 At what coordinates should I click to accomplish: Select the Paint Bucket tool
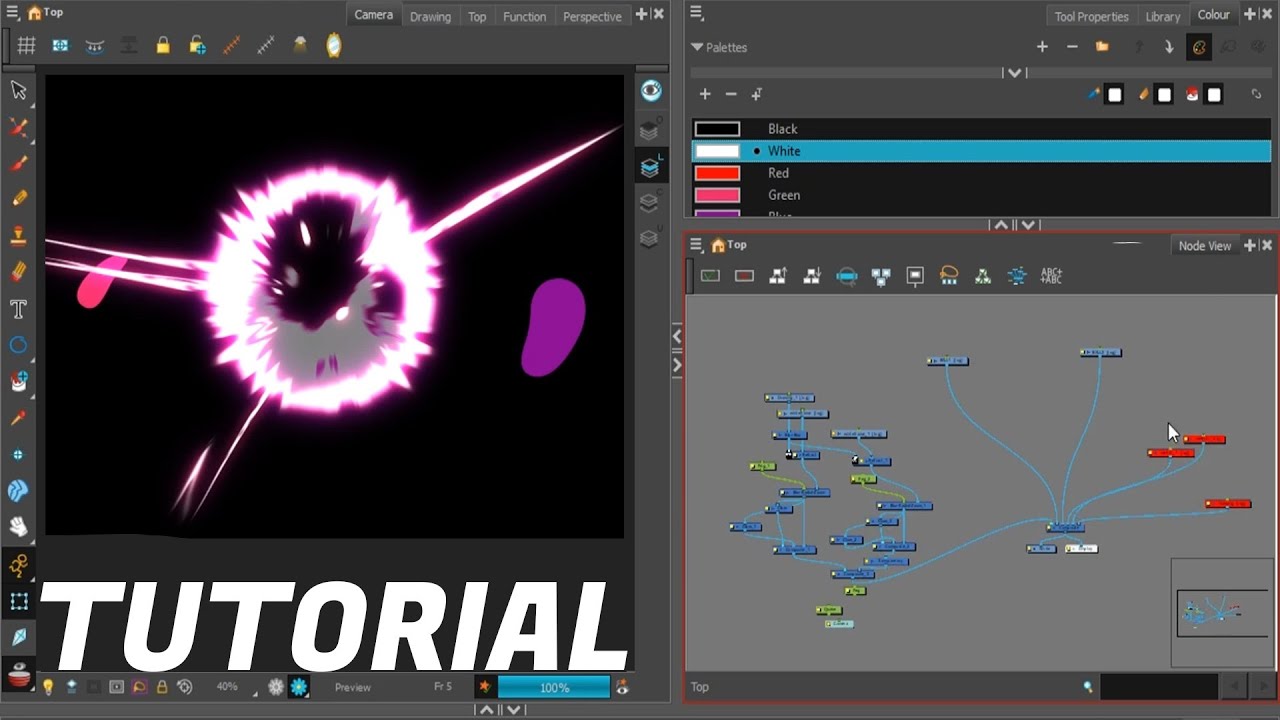(18, 381)
